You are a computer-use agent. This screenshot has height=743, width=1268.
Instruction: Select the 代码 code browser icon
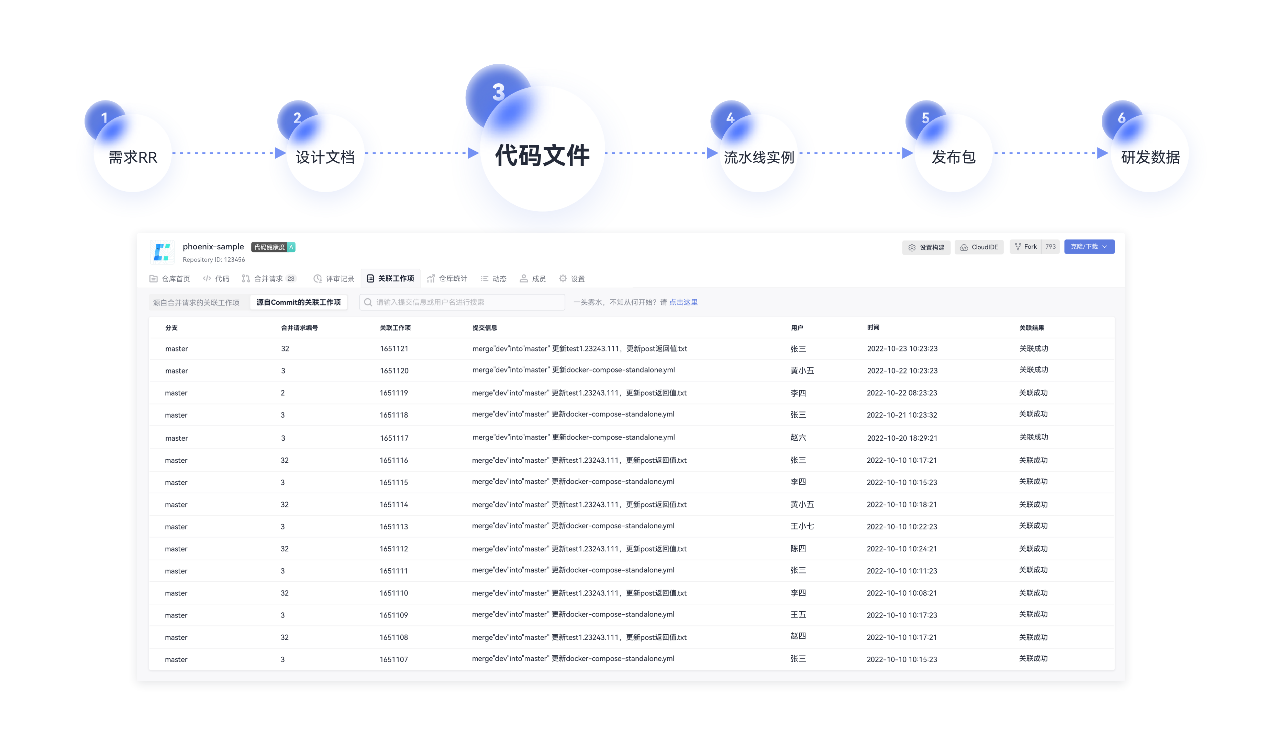218,278
